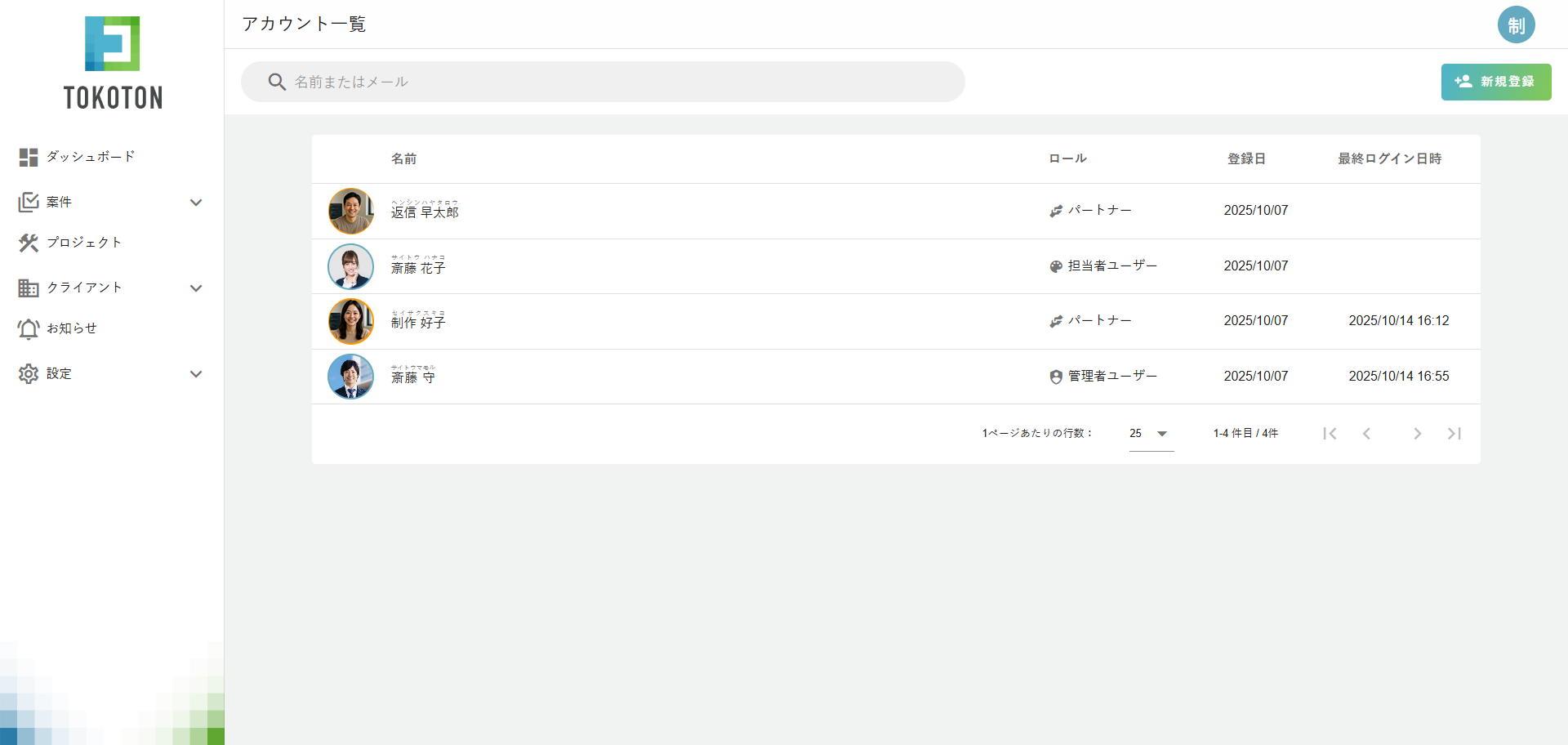
Task: Click the TOKOTON logo
Action: [113, 63]
